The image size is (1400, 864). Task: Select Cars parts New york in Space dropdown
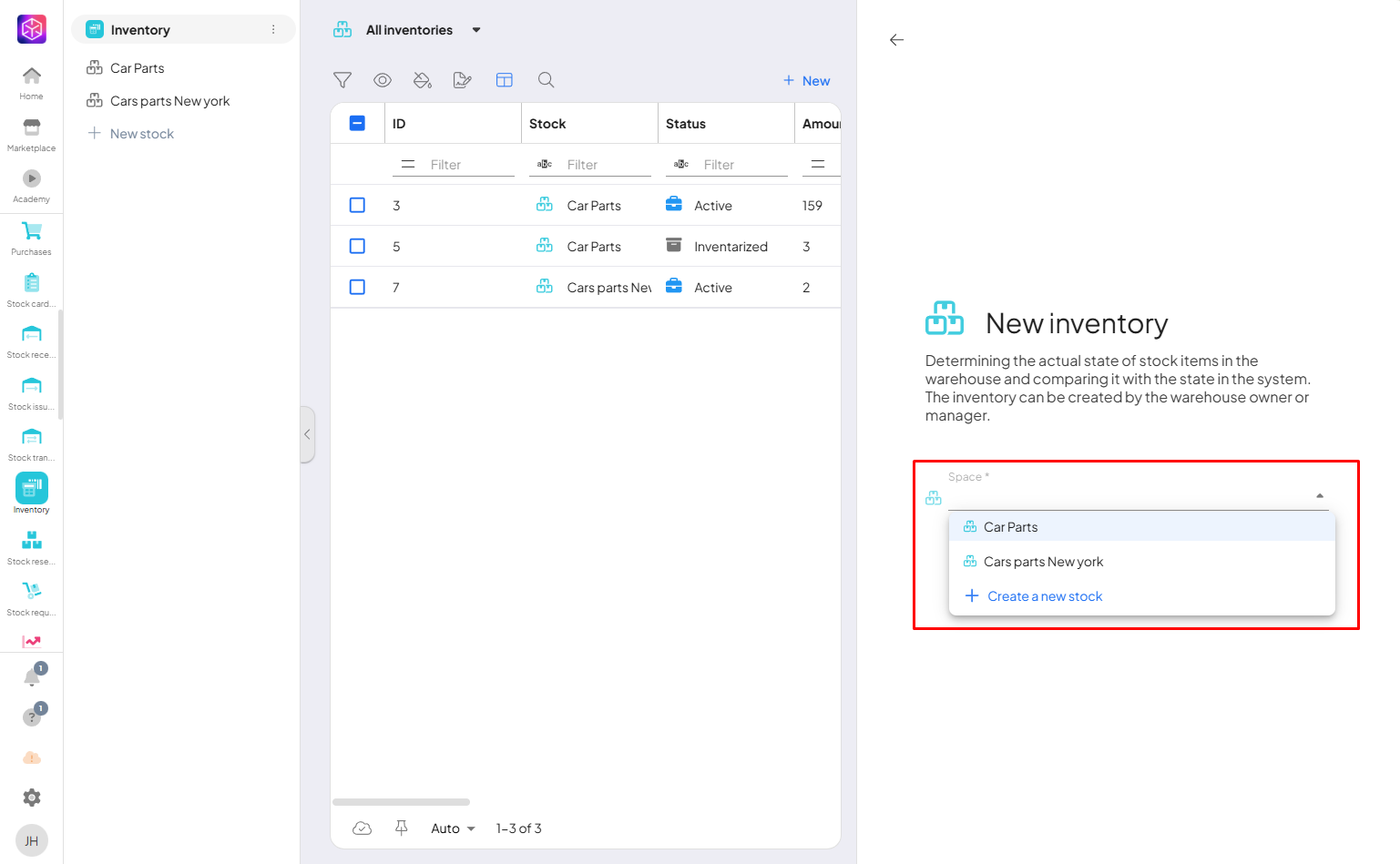click(x=1043, y=562)
